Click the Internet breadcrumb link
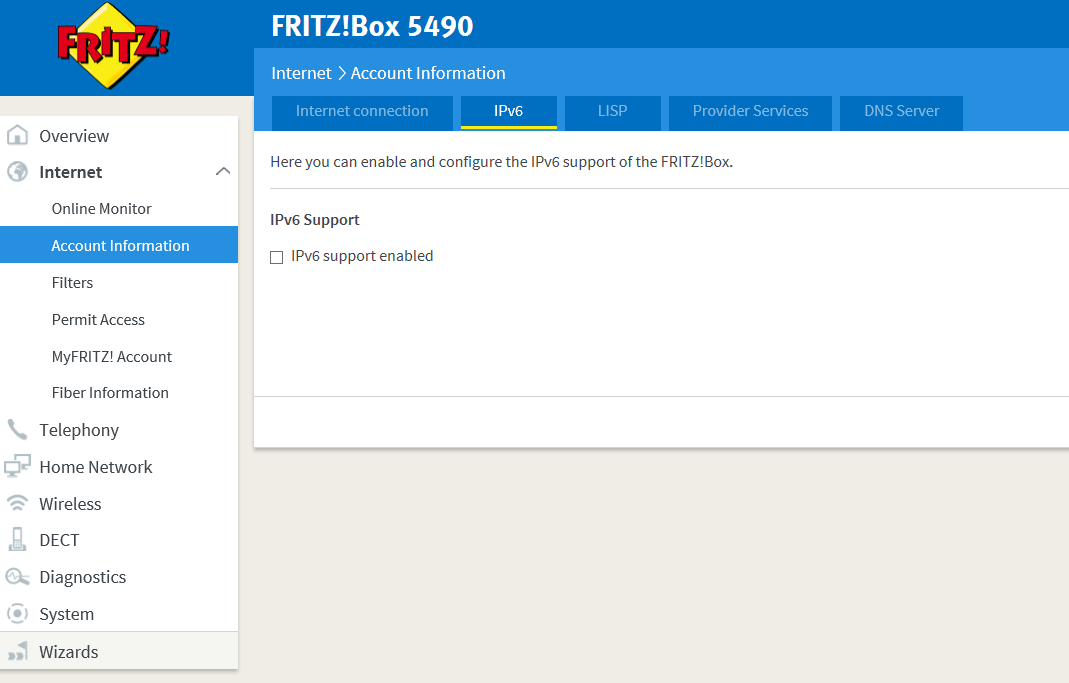This screenshot has height=683, width=1069. [301, 73]
